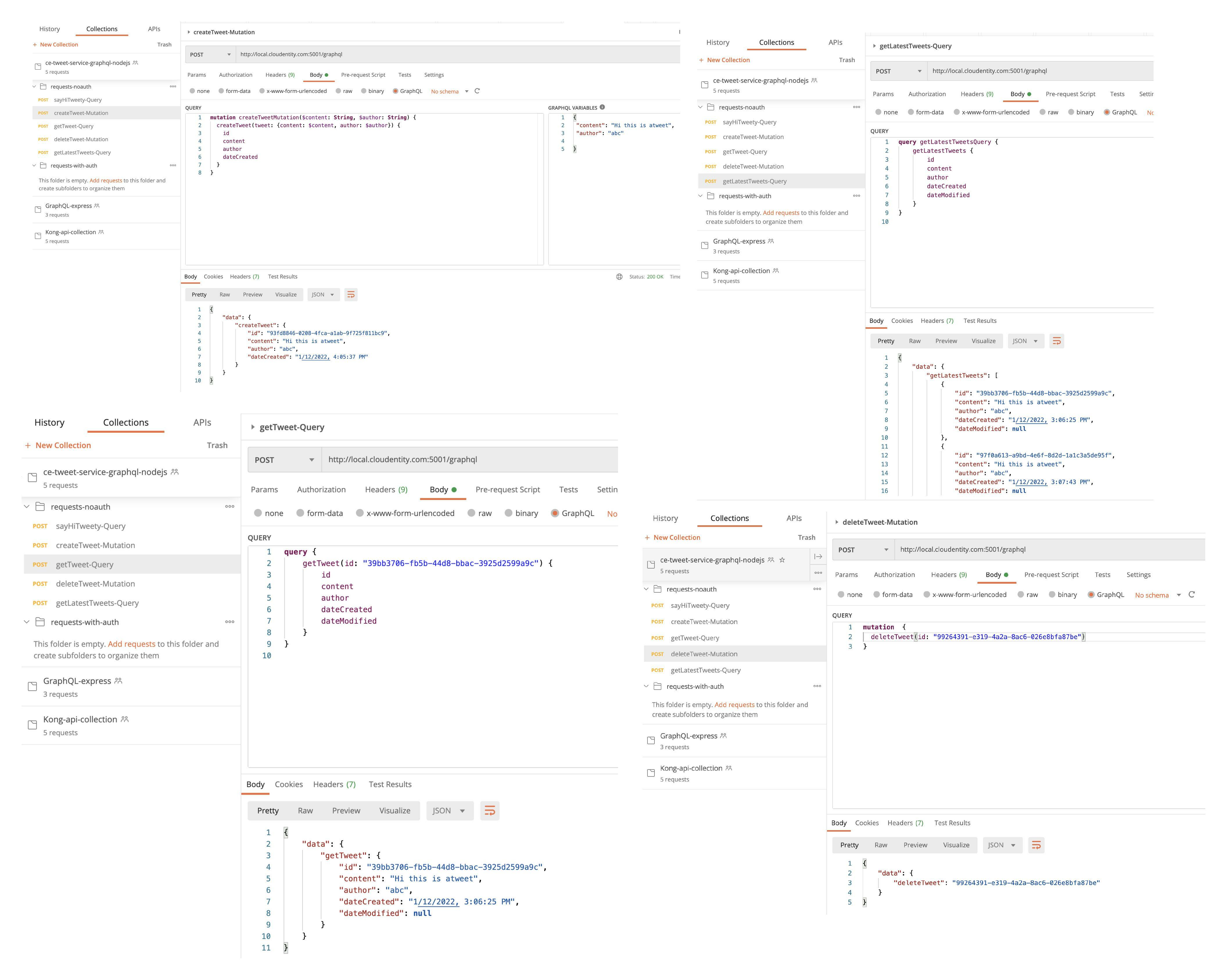This screenshot has width=1227, height=980.
Task: Refresh GraphQL schema in createTweet-Mutation panel
Action: 477,91
